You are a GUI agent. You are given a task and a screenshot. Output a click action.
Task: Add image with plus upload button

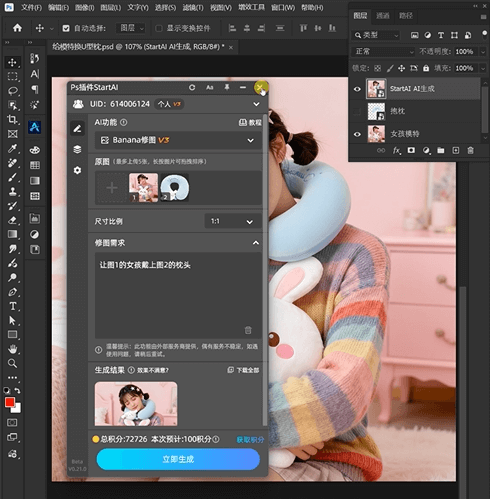(112, 188)
